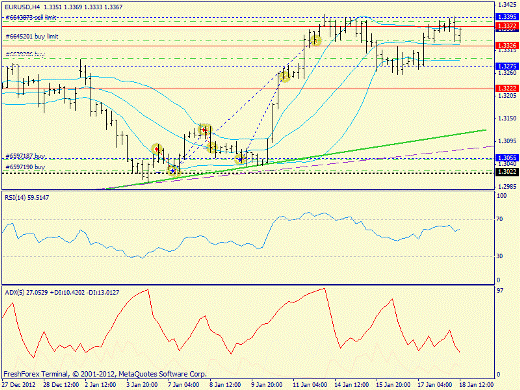Click the RSI(14) 59.5147 indicator label
This screenshot has width=520, height=390.
tap(27, 198)
